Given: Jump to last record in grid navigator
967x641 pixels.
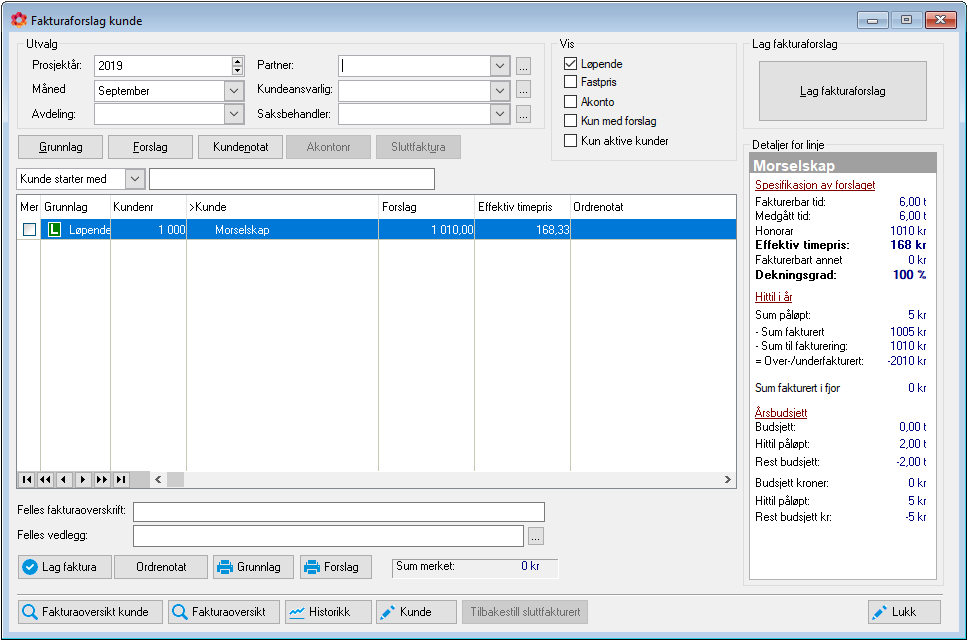Looking at the screenshot, I should pos(121,479).
